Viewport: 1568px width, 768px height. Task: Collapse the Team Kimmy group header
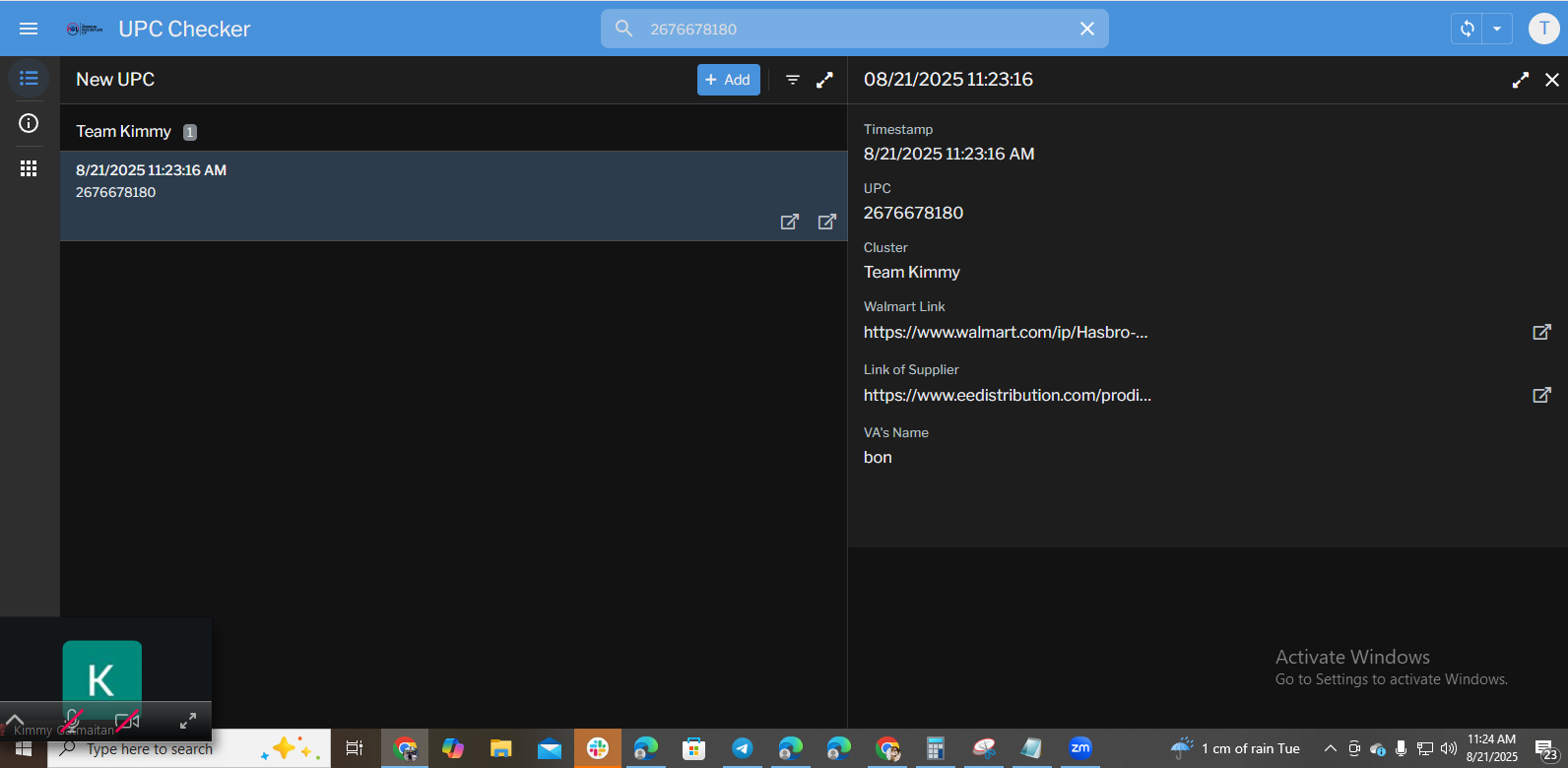(124, 132)
